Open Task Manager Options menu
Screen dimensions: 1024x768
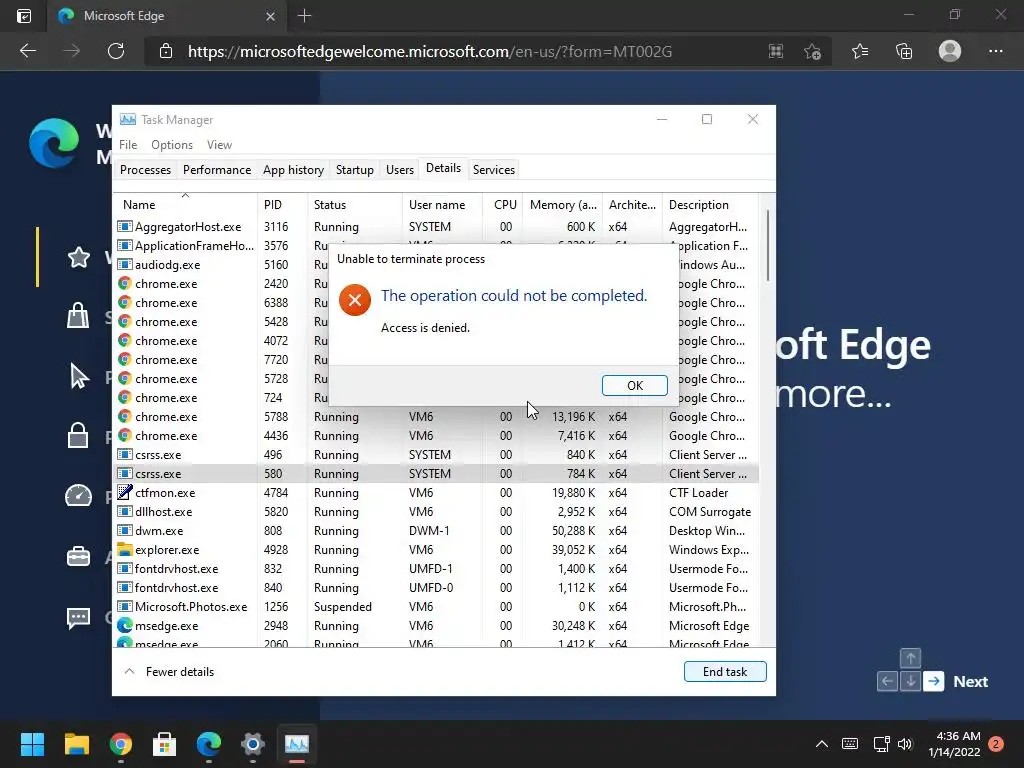click(x=172, y=145)
